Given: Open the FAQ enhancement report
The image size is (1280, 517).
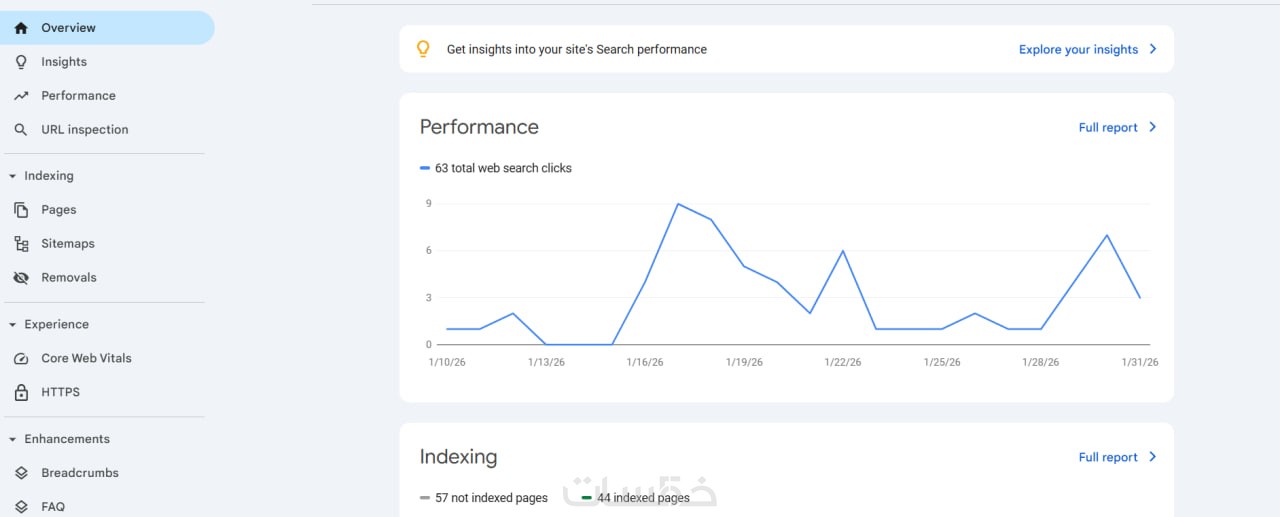Looking at the screenshot, I should pyautogui.click(x=53, y=506).
